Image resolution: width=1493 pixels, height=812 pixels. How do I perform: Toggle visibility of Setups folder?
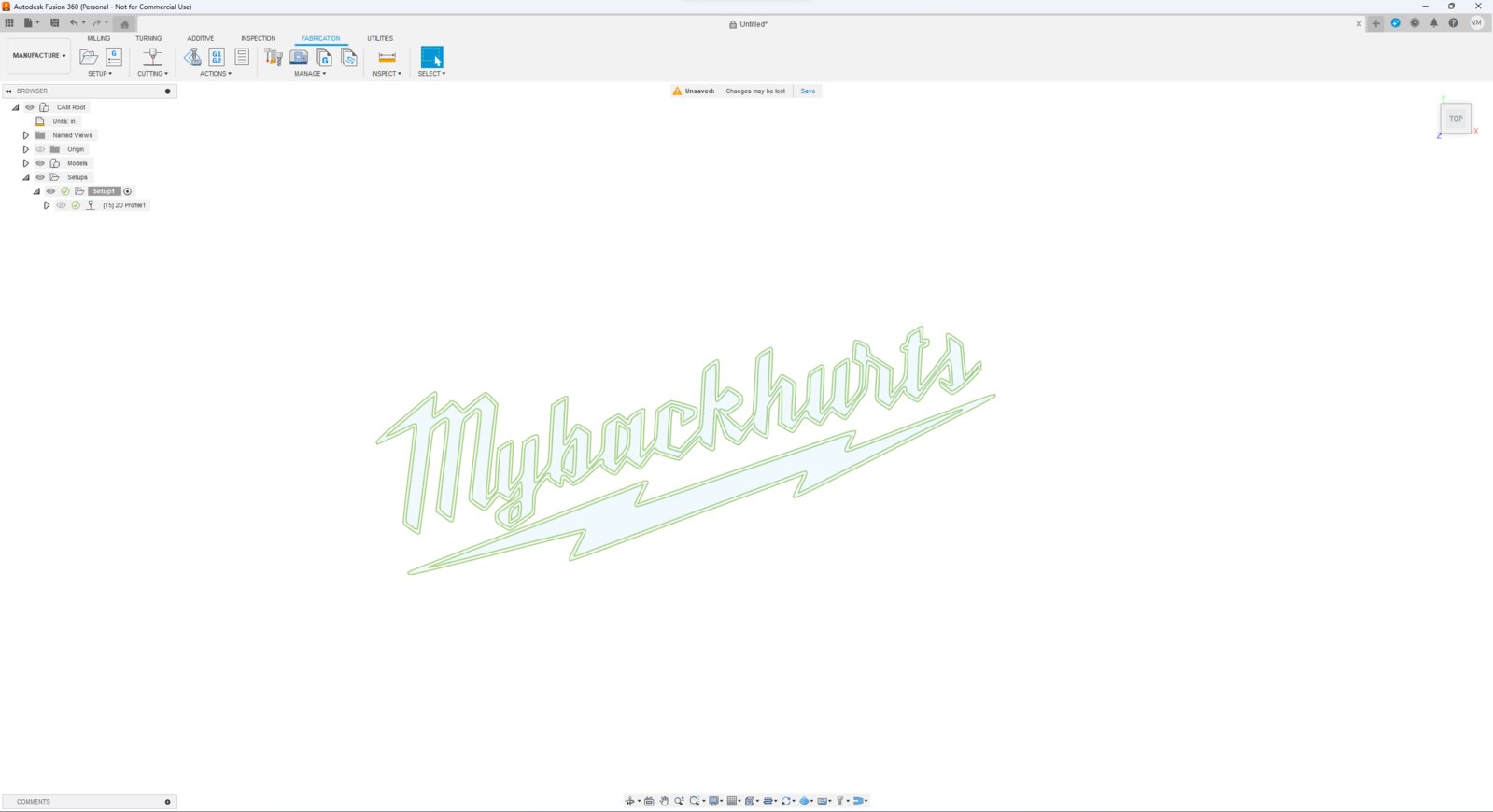(x=40, y=177)
